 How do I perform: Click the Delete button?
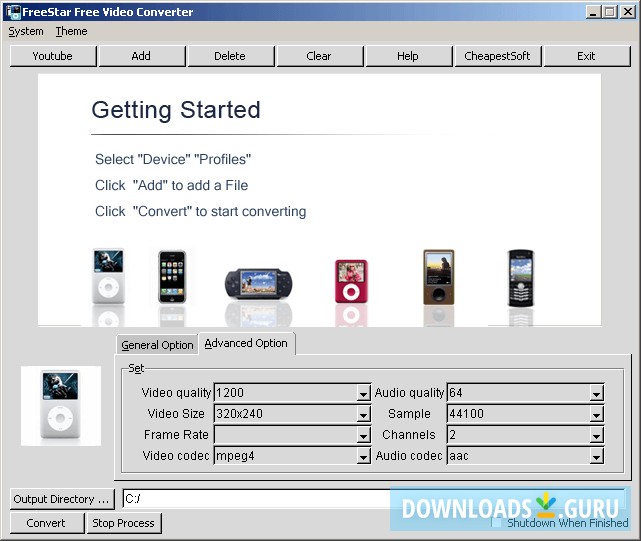230,56
